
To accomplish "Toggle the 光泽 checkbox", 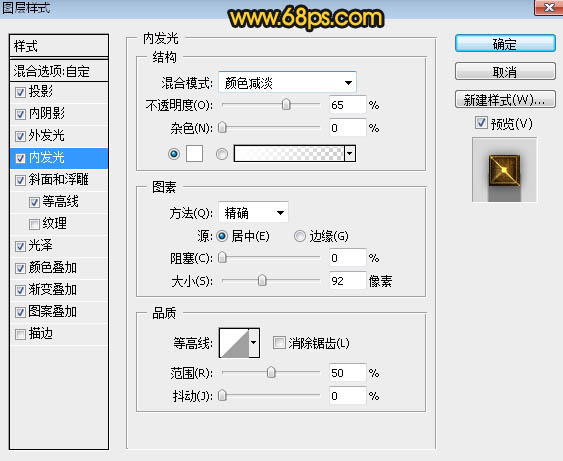I will pyautogui.click(x=20, y=246).
